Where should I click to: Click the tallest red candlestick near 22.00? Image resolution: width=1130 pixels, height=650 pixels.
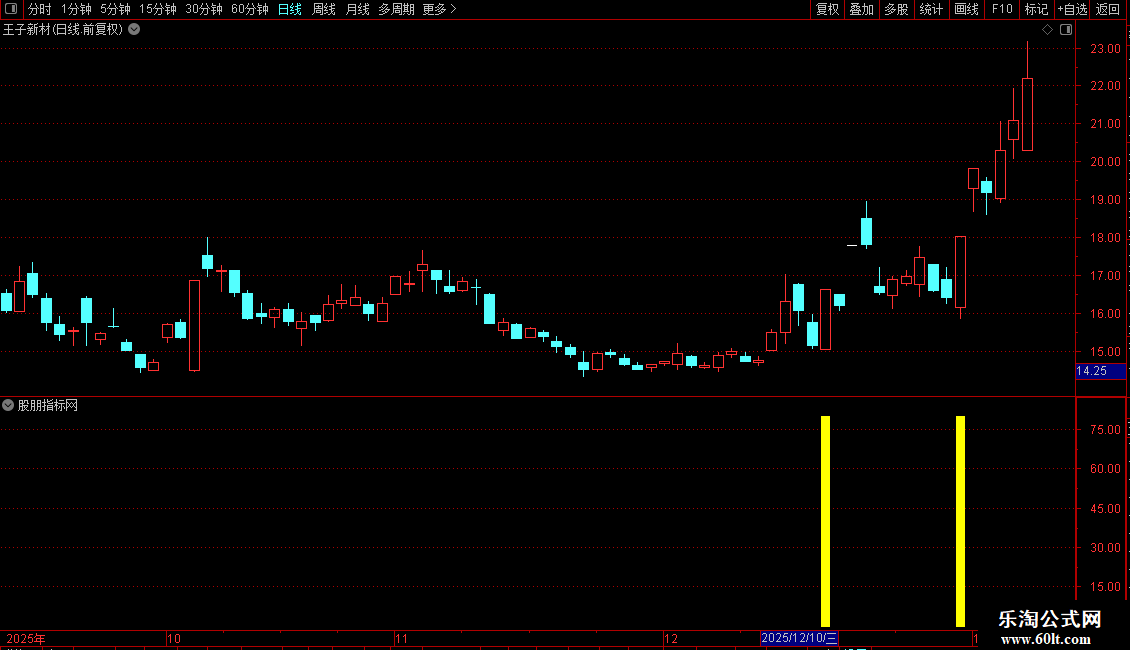pos(1027,115)
